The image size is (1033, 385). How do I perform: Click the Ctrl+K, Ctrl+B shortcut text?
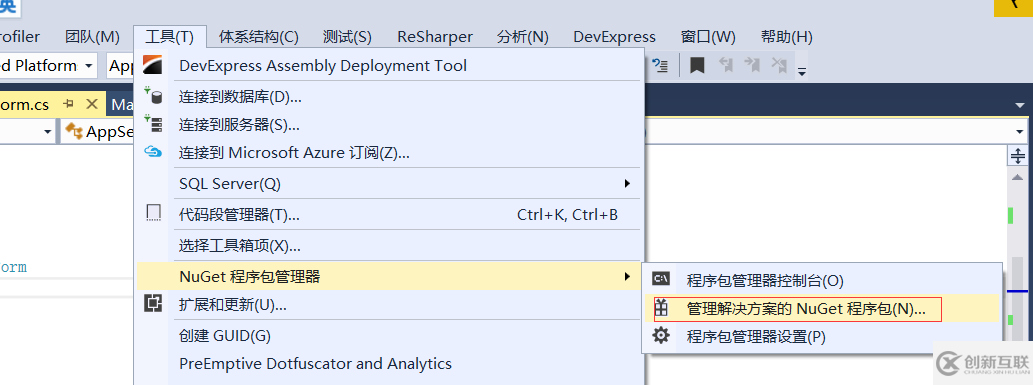(x=567, y=214)
